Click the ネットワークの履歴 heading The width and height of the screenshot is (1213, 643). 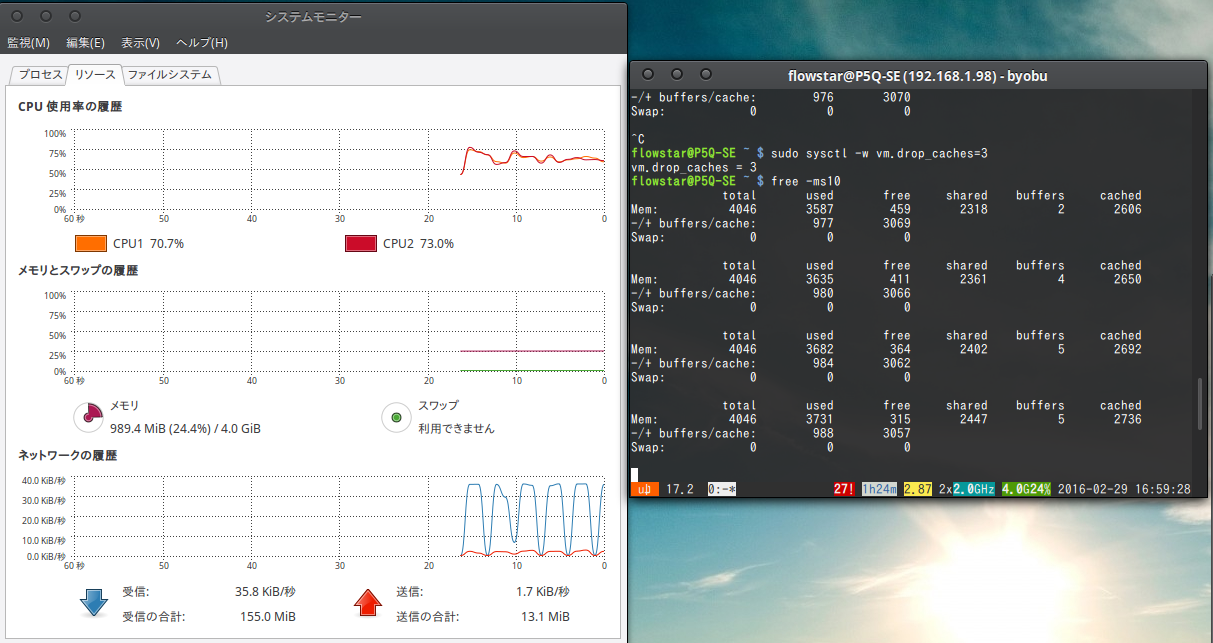pos(67,455)
